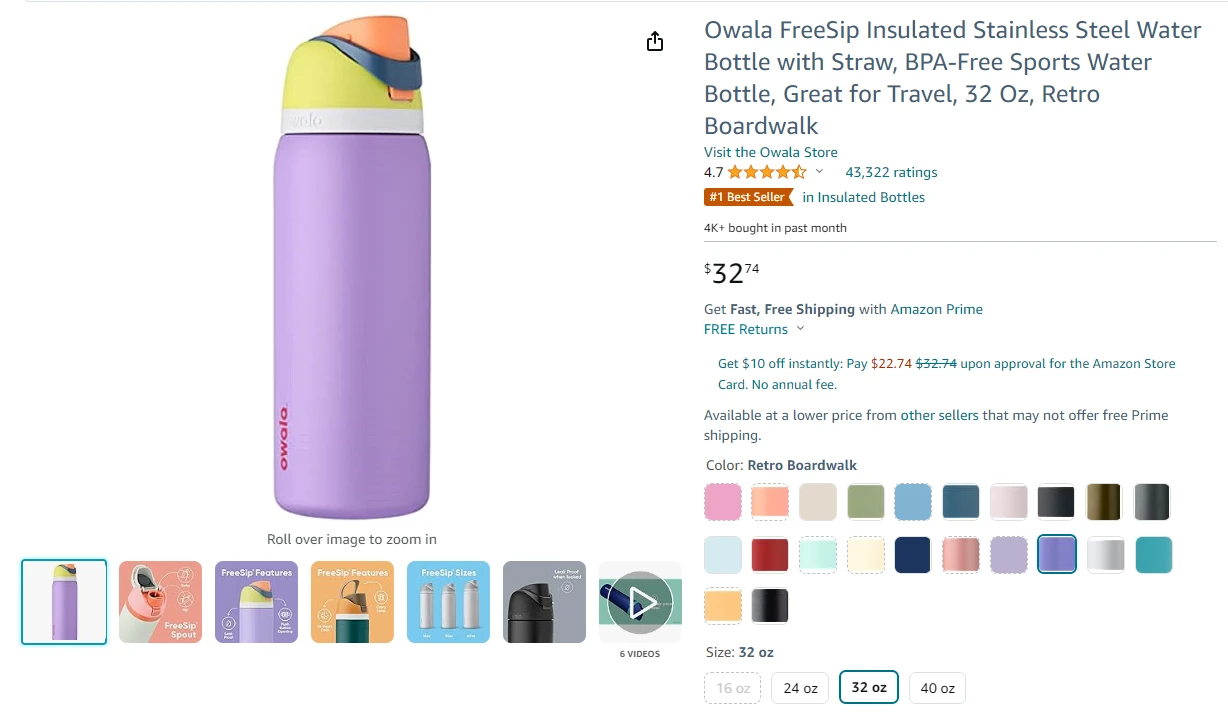Expand 43,322 customer ratings
This screenshot has width=1228, height=717.
pyautogui.click(x=890, y=171)
